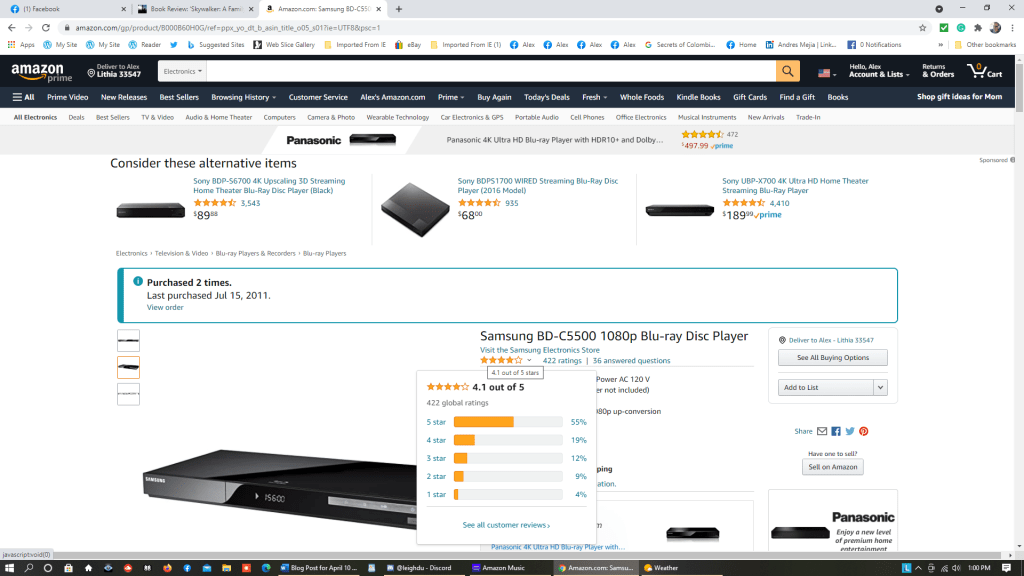Click the orange Amazon search magnifier button
Screen dimensions: 1024x576
[x=788, y=71]
